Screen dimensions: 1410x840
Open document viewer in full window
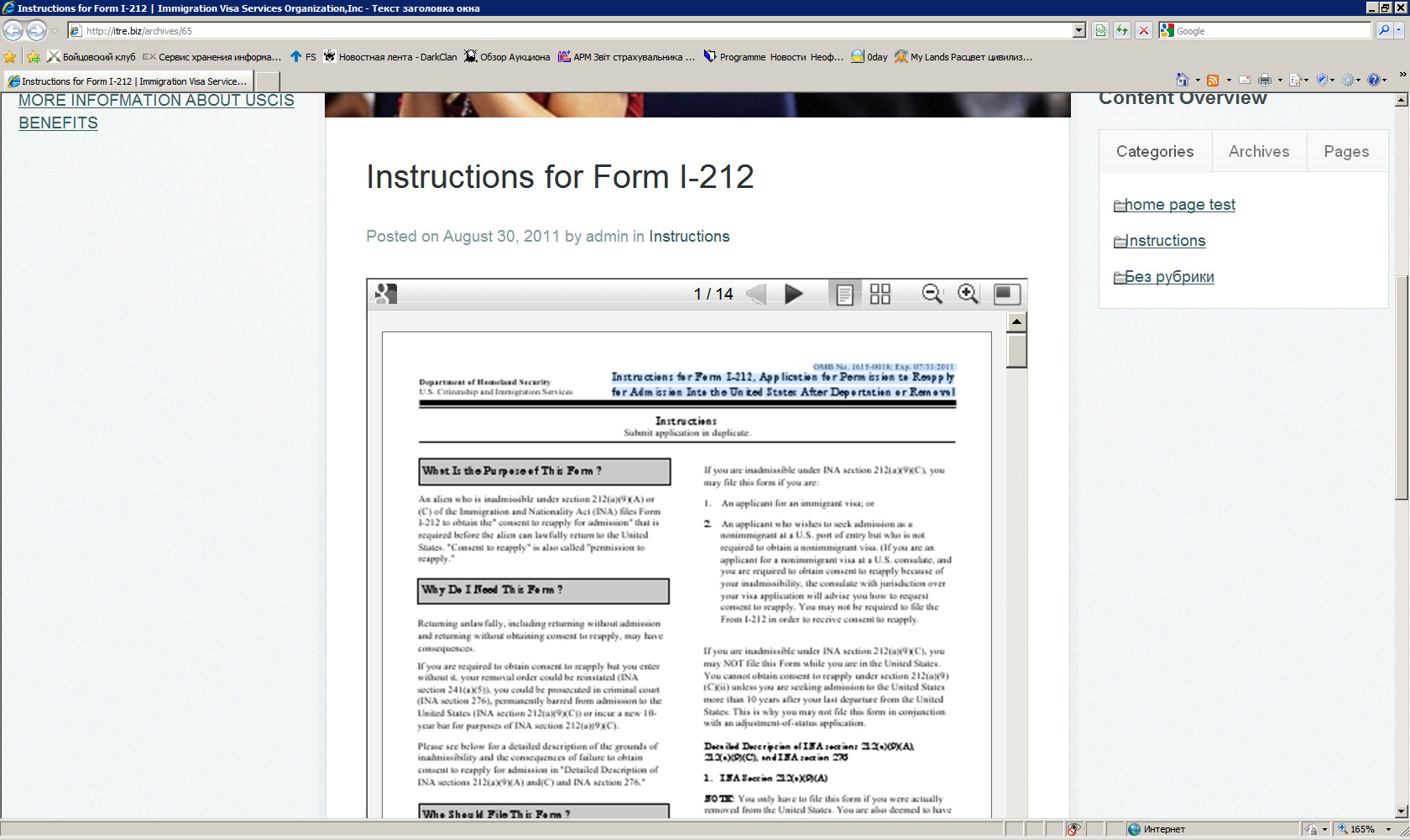pos(1006,294)
